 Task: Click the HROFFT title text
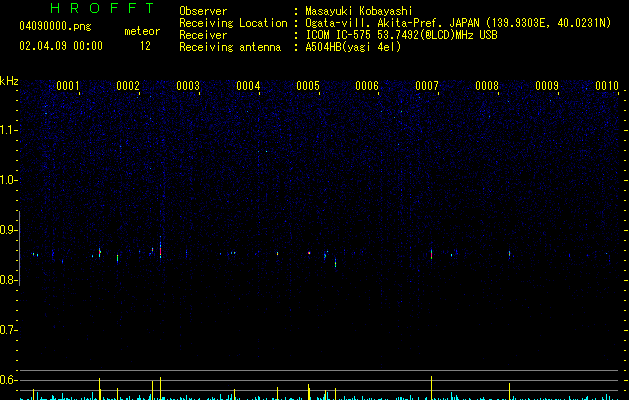[102, 8]
